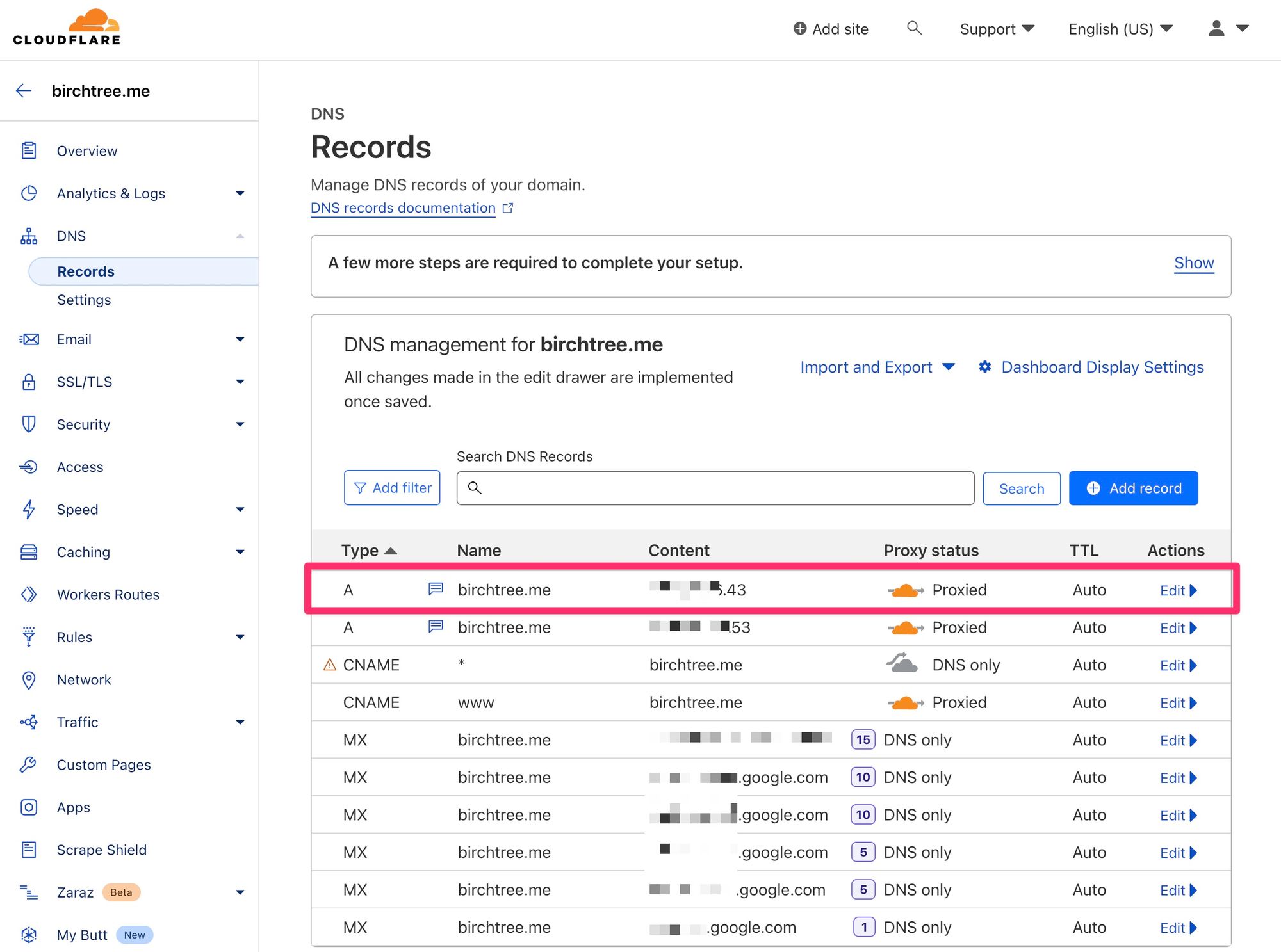This screenshot has height=952, width=1281.
Task: Click the comment icon on first A record
Action: 436,589
